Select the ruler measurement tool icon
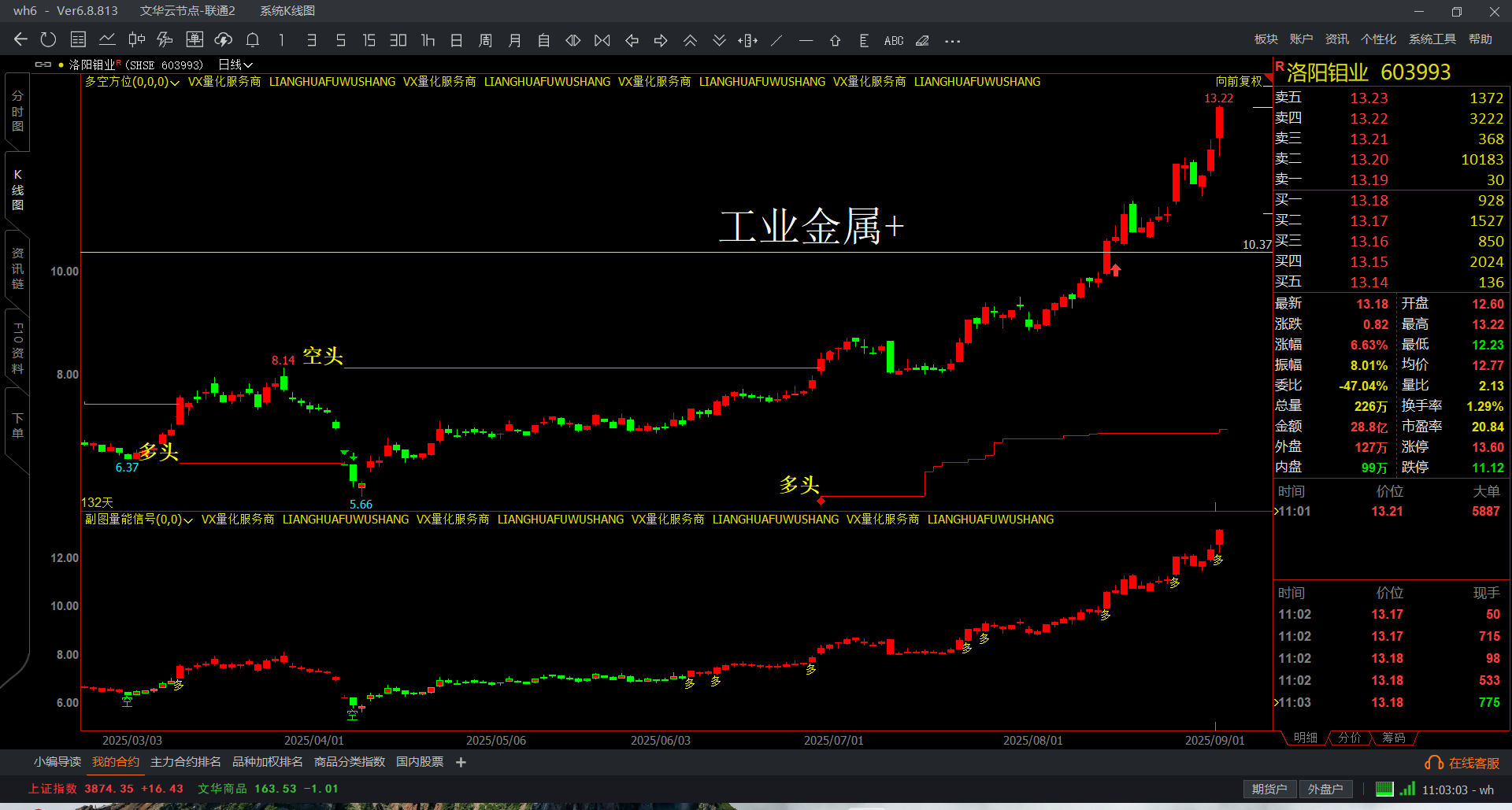 [x=864, y=40]
